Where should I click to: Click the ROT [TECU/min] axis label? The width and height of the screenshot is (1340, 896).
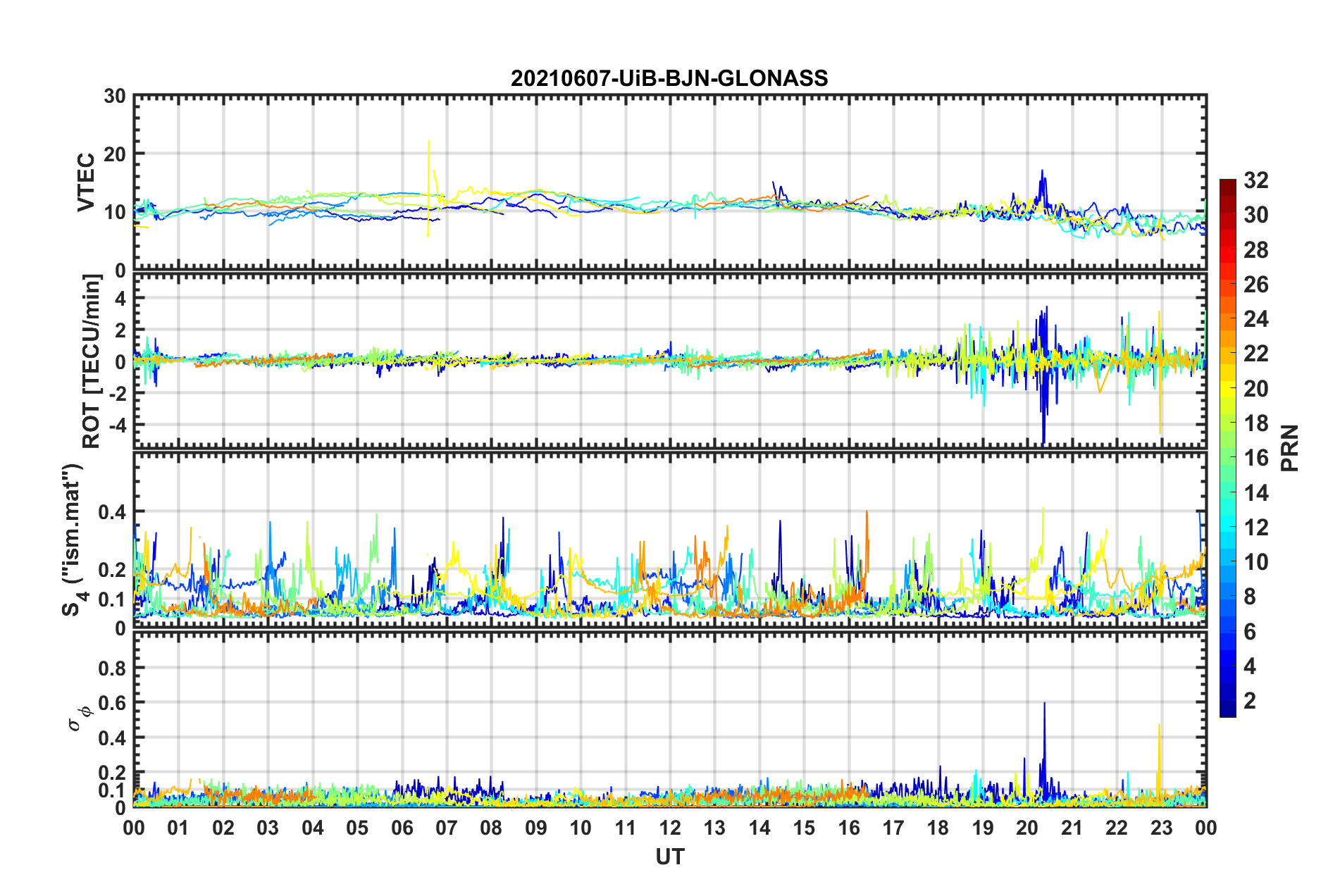pyautogui.click(x=92, y=361)
